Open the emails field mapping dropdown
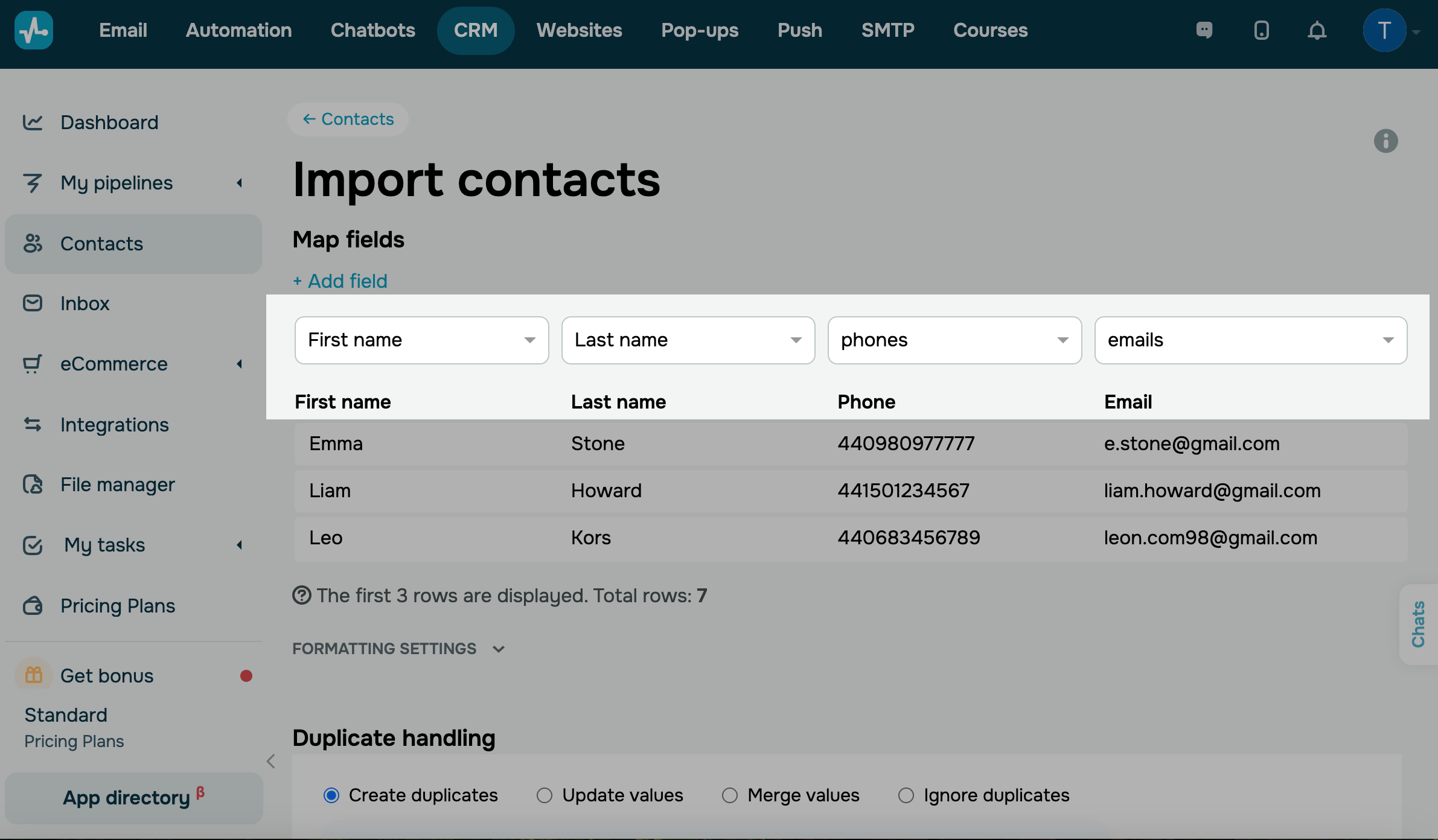This screenshot has width=1438, height=840. pyautogui.click(x=1250, y=340)
